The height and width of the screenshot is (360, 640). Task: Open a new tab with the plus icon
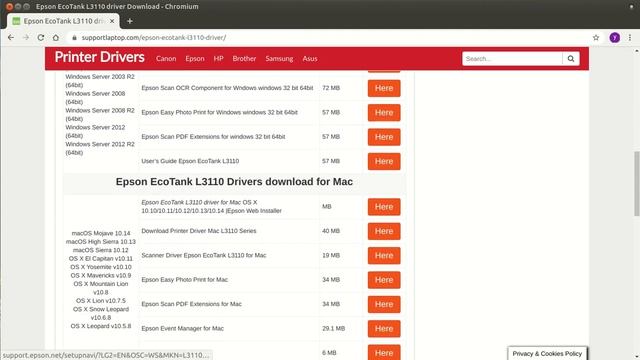130,21
